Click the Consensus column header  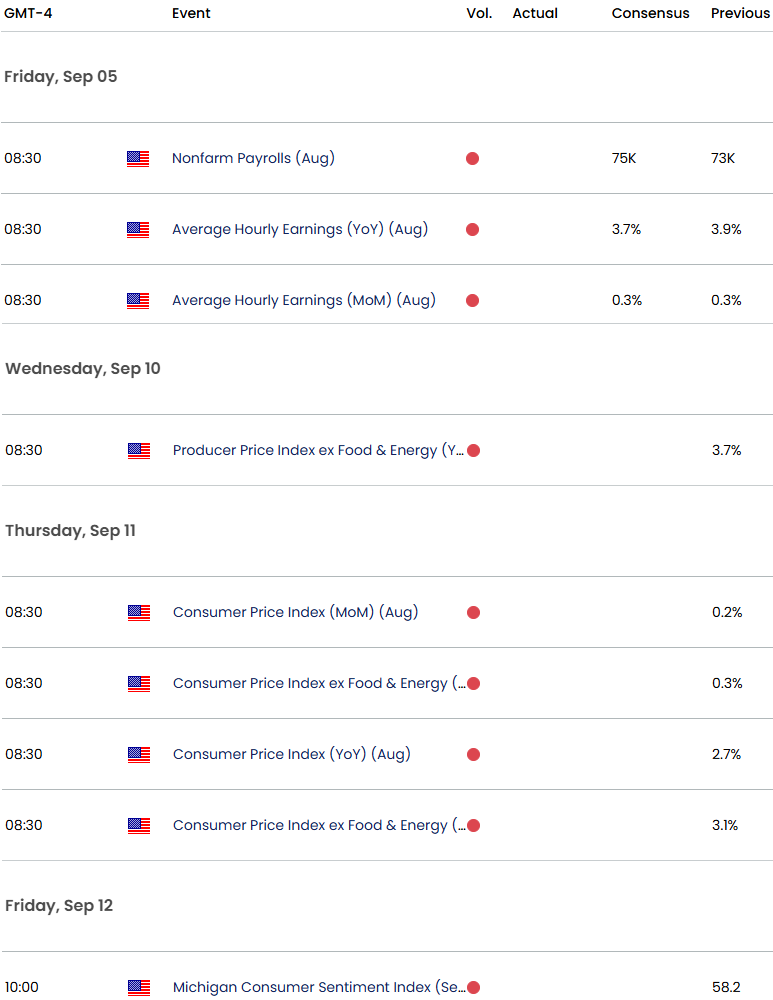pos(650,14)
